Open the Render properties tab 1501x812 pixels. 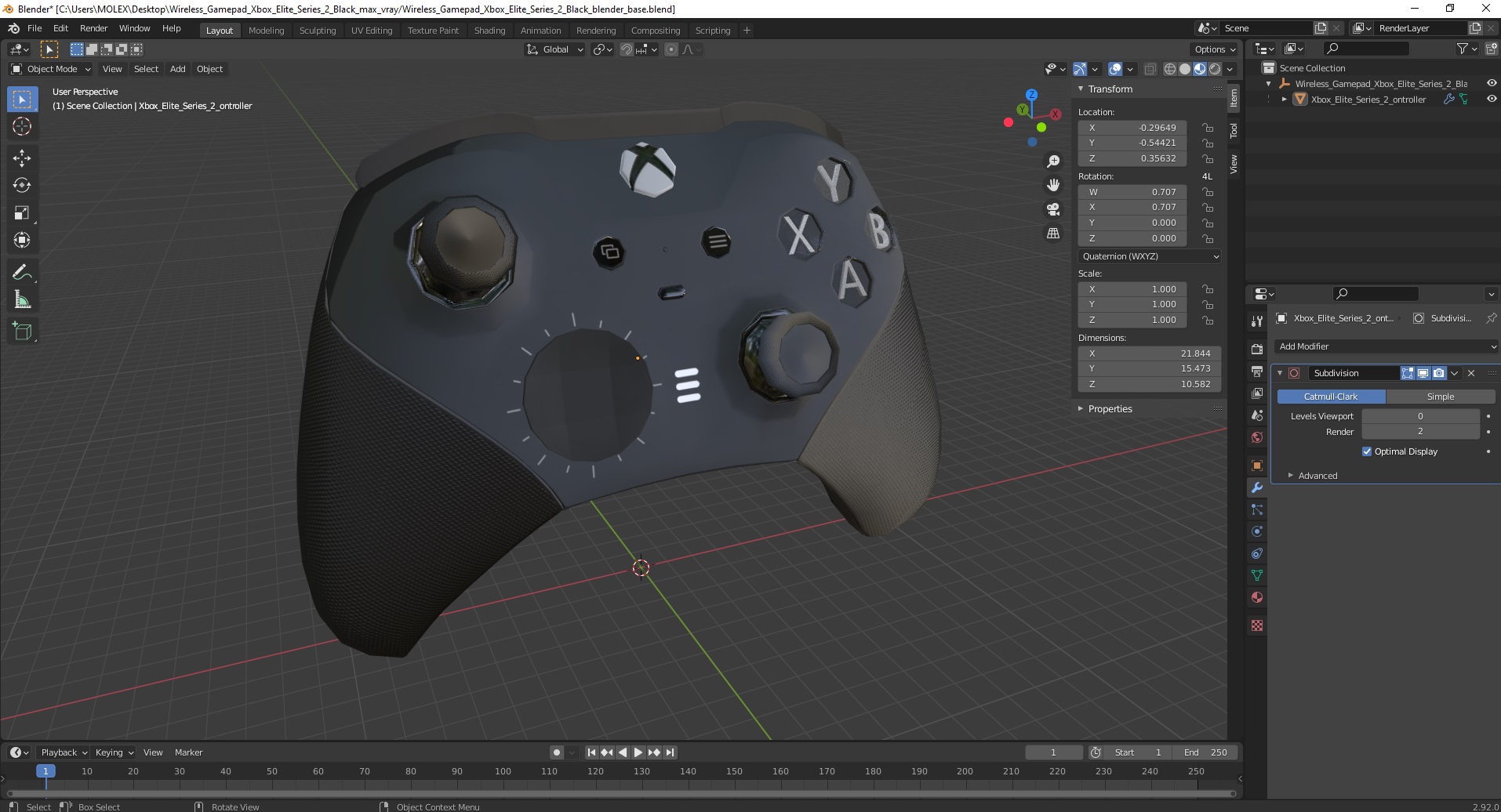[x=1257, y=349]
